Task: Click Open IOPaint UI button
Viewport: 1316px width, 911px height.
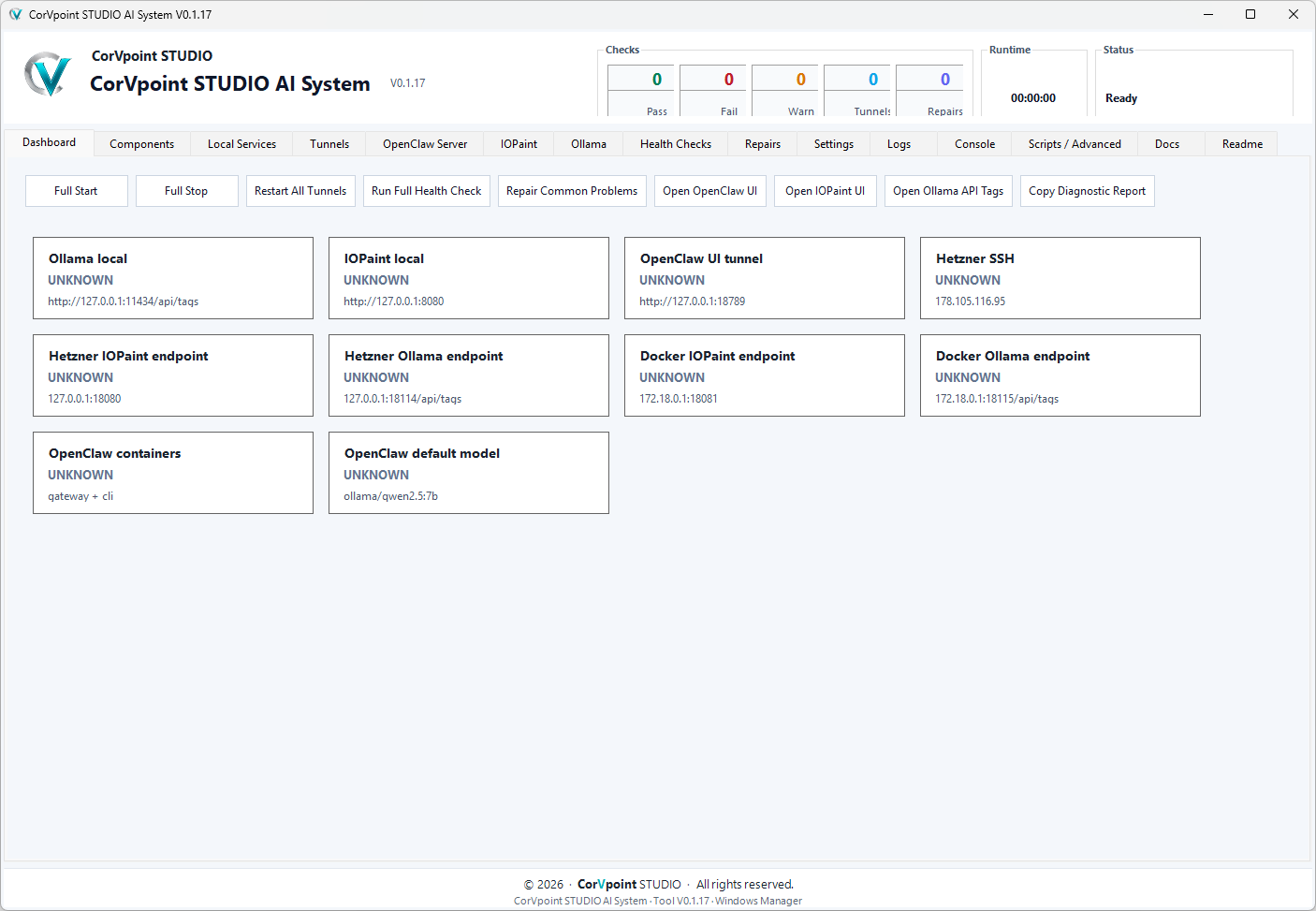Action: click(826, 191)
